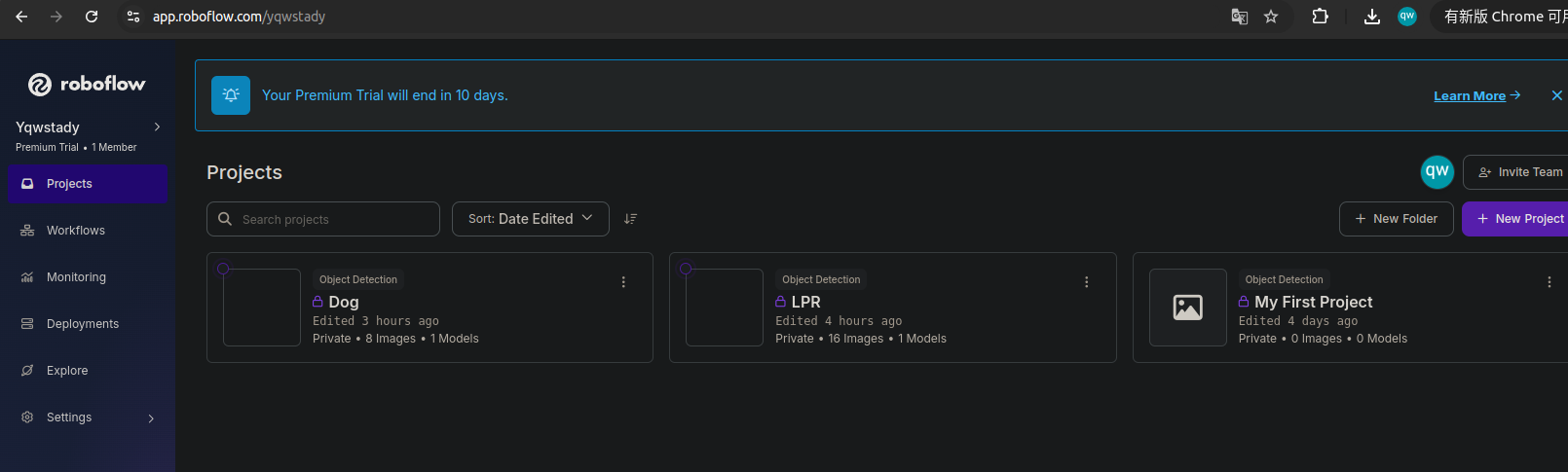The image size is (1568, 472).
Task: Open the LPR project thumbnail
Action: [725, 308]
